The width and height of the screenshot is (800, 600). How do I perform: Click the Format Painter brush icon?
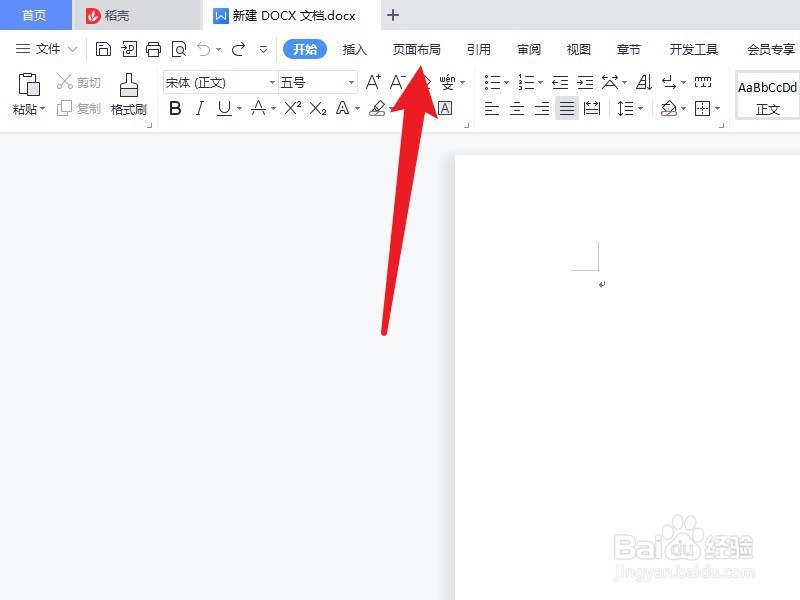pyautogui.click(x=129, y=85)
